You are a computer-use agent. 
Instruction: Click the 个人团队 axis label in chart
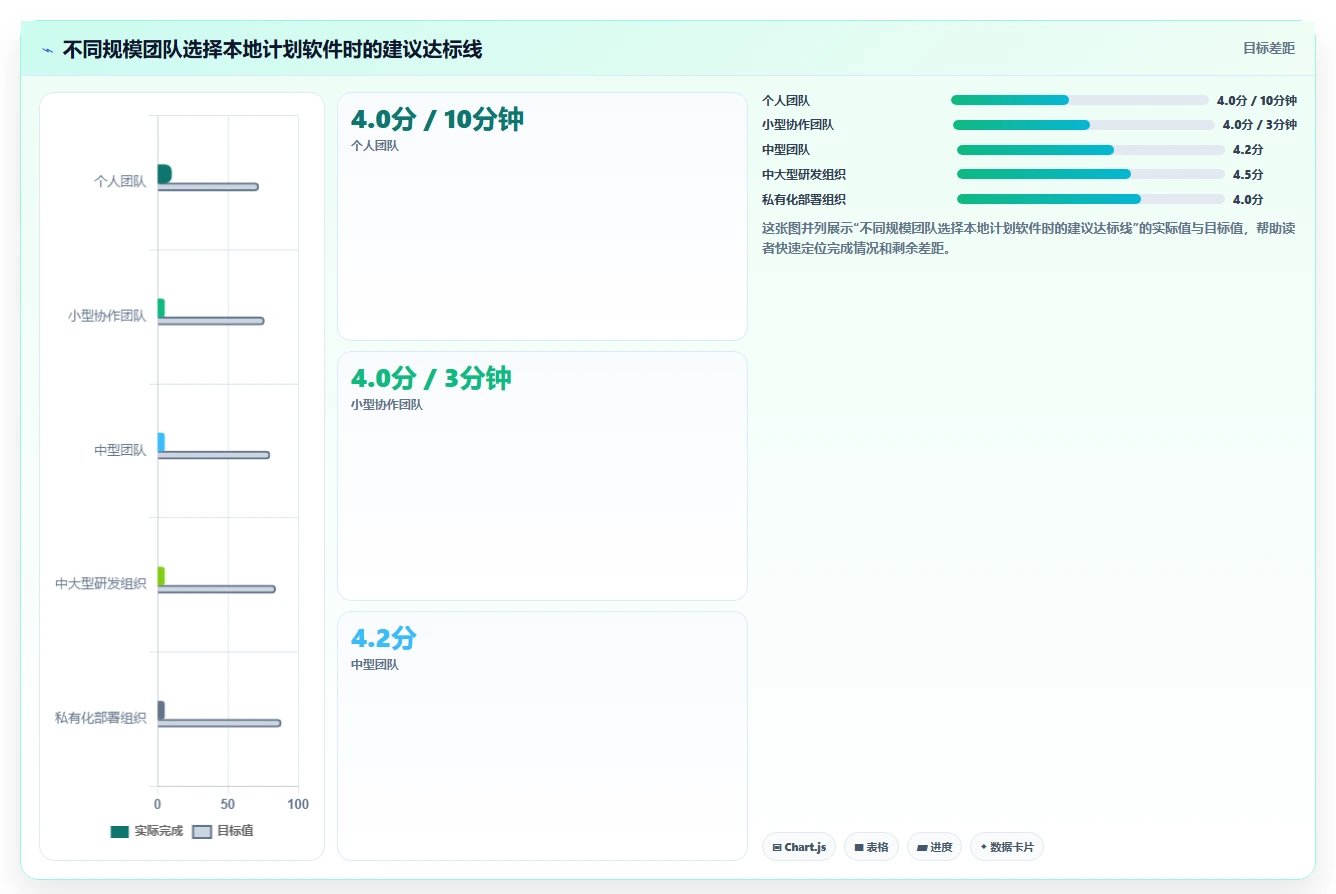[x=120, y=182]
